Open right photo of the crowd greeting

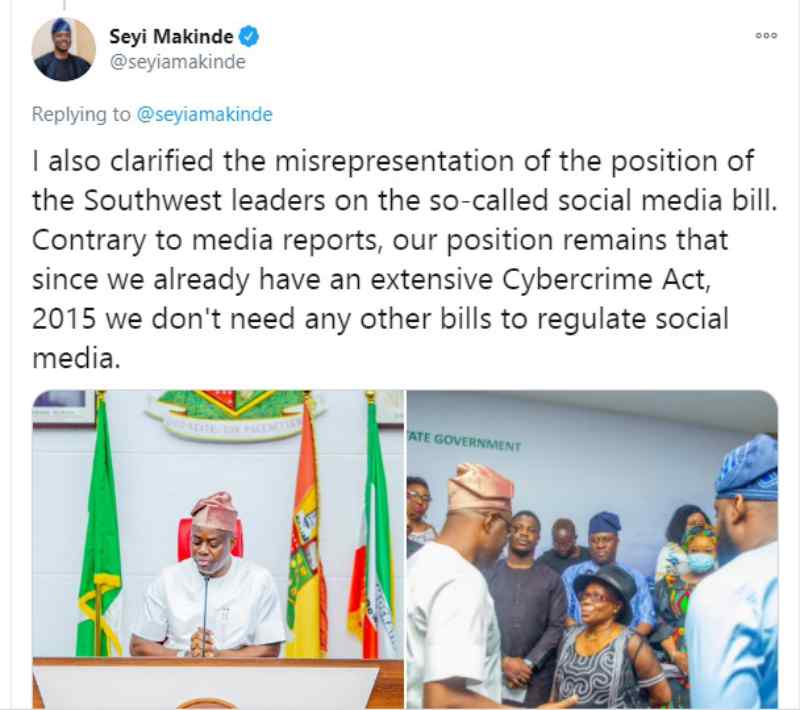[x=592, y=549]
